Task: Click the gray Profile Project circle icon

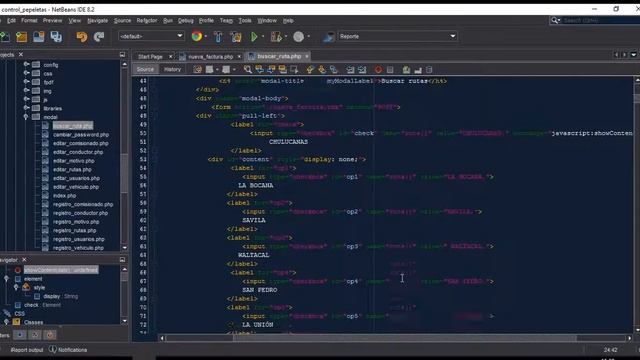Action: [x=298, y=37]
